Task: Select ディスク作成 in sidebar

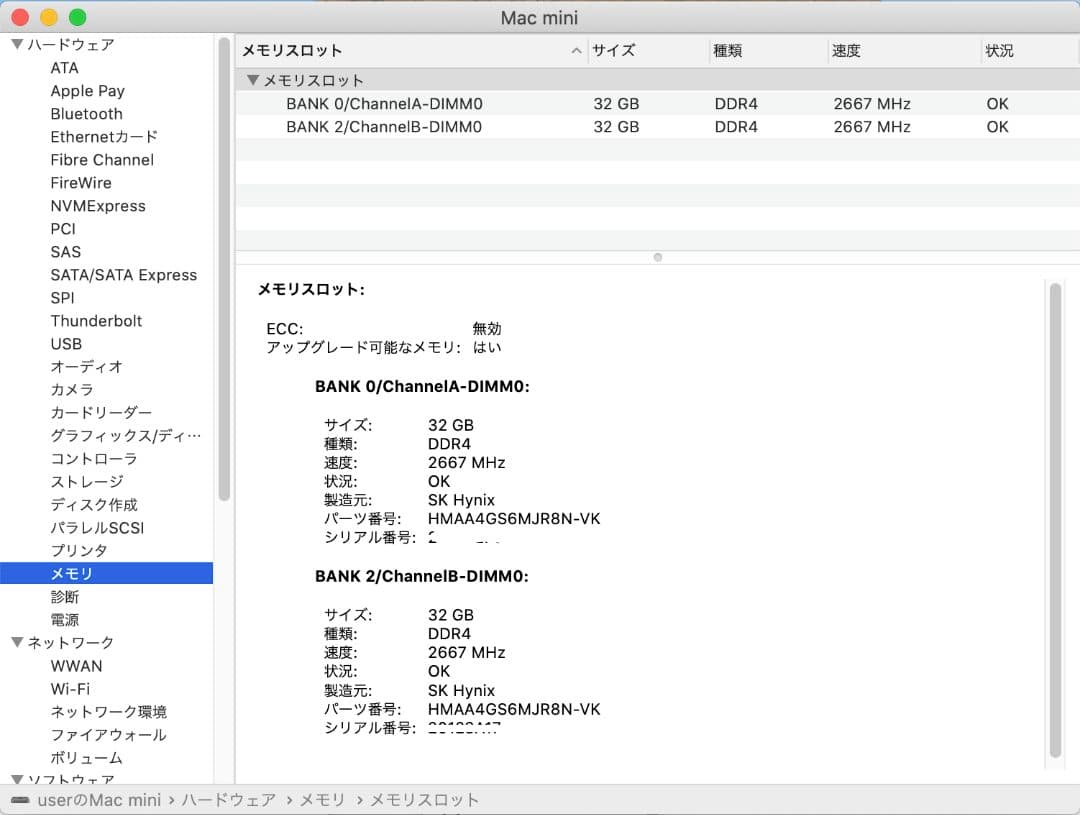Action: pyautogui.click(x=94, y=505)
